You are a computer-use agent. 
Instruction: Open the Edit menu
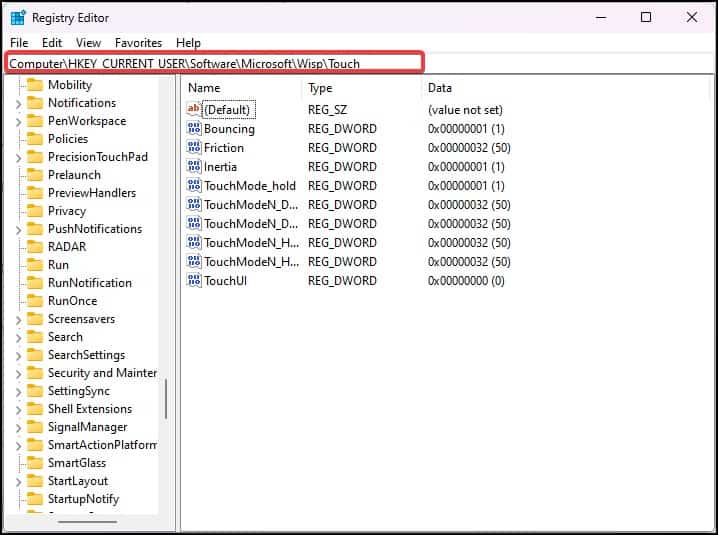tap(52, 43)
